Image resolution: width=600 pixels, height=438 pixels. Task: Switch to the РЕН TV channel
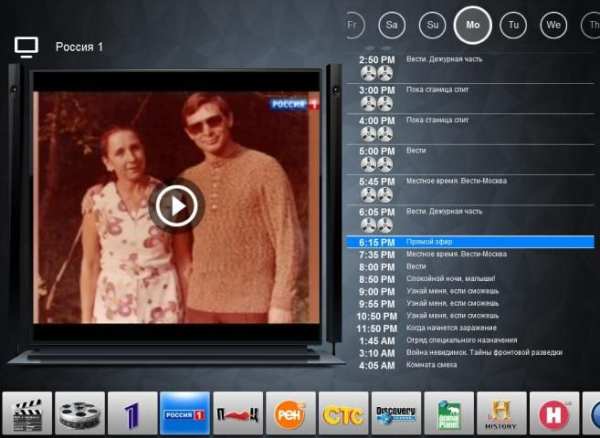(291, 413)
